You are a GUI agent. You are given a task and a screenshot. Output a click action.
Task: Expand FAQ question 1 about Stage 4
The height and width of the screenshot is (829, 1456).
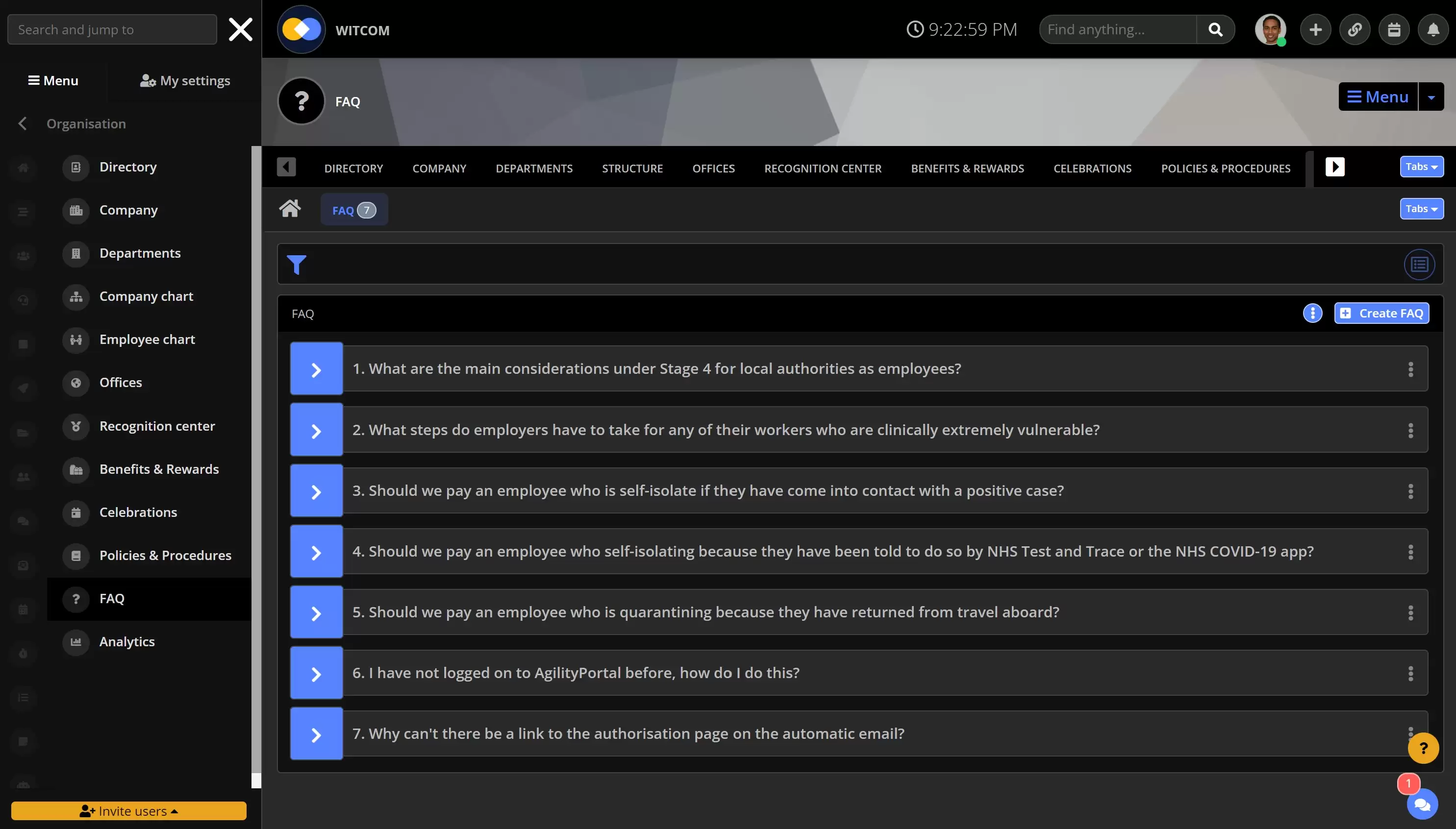point(316,369)
